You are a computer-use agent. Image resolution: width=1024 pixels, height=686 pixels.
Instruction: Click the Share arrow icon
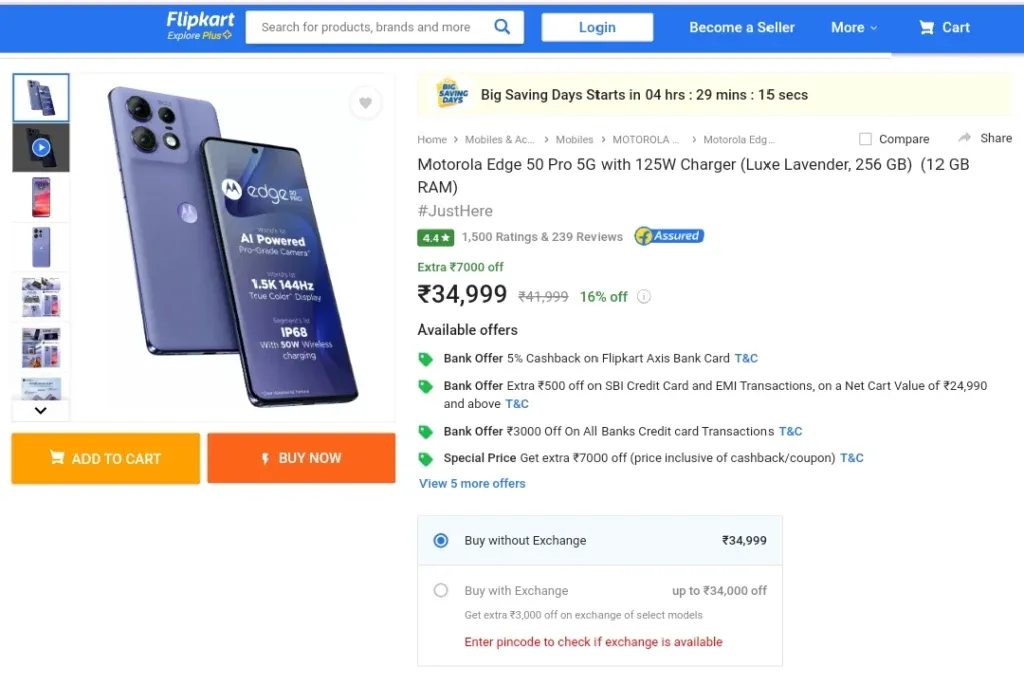(x=965, y=138)
